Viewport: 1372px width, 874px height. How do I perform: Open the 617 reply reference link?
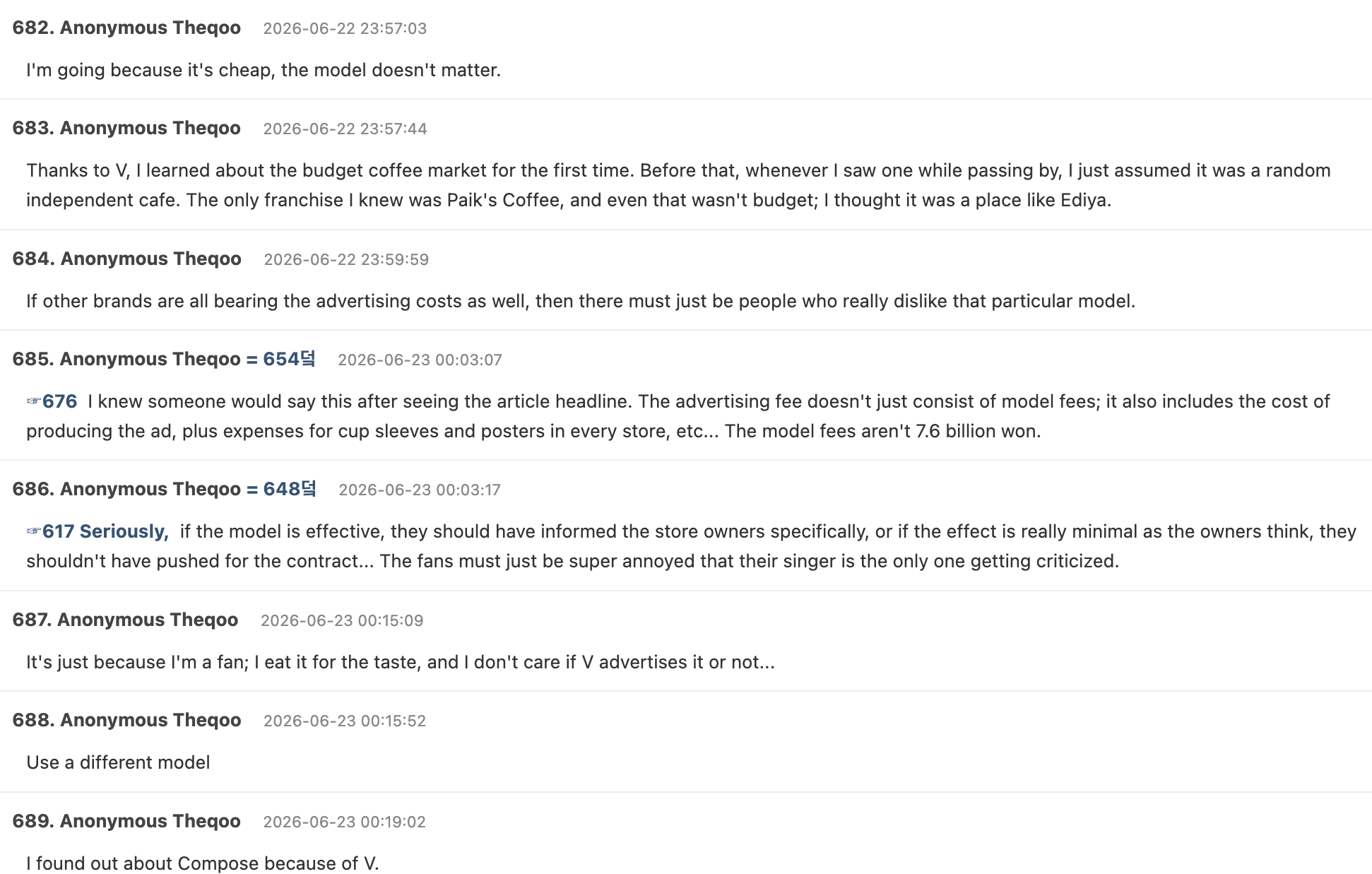point(59,531)
